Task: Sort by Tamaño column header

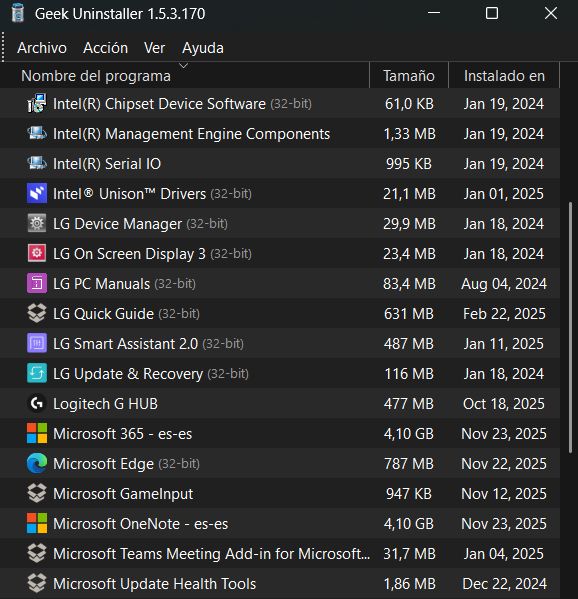Action: [x=409, y=76]
